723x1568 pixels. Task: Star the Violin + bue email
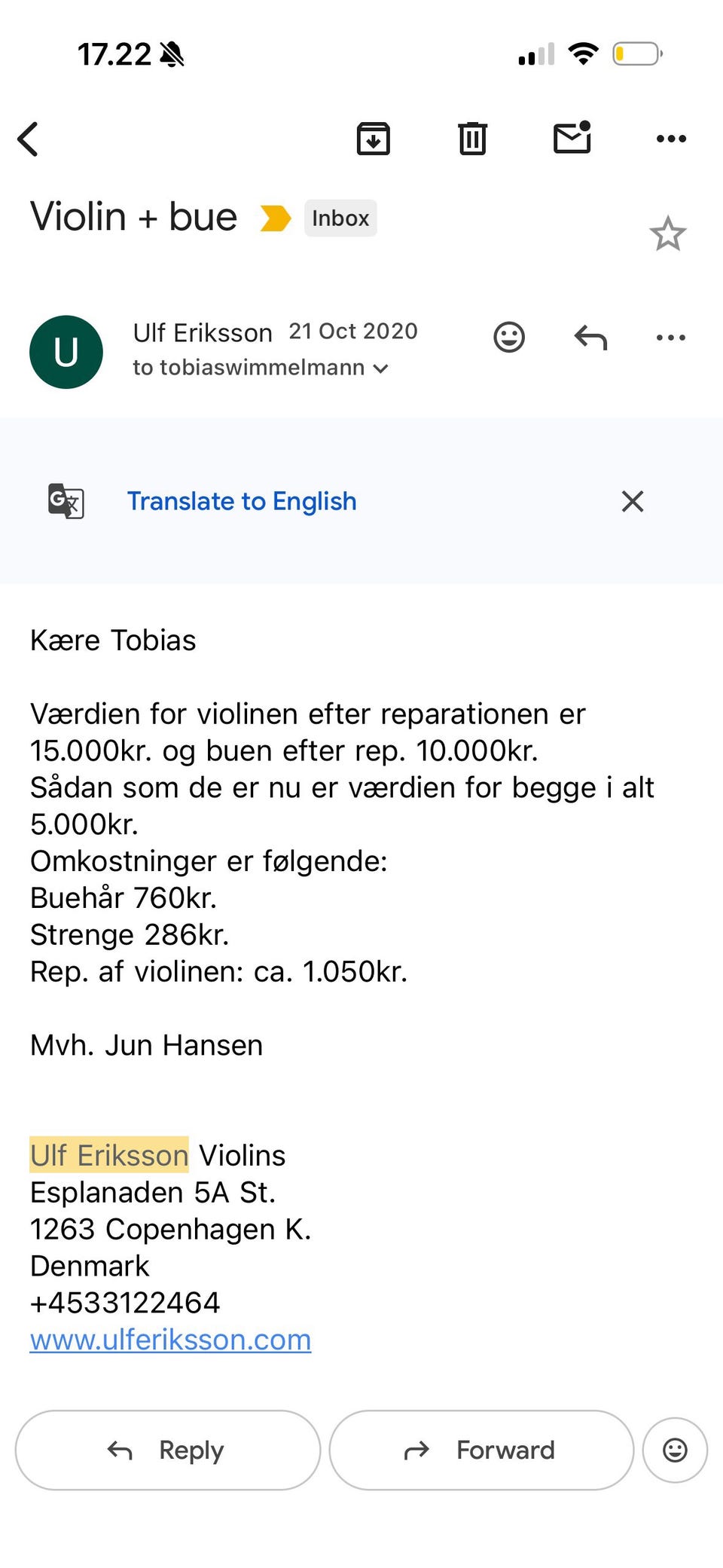[x=668, y=234]
